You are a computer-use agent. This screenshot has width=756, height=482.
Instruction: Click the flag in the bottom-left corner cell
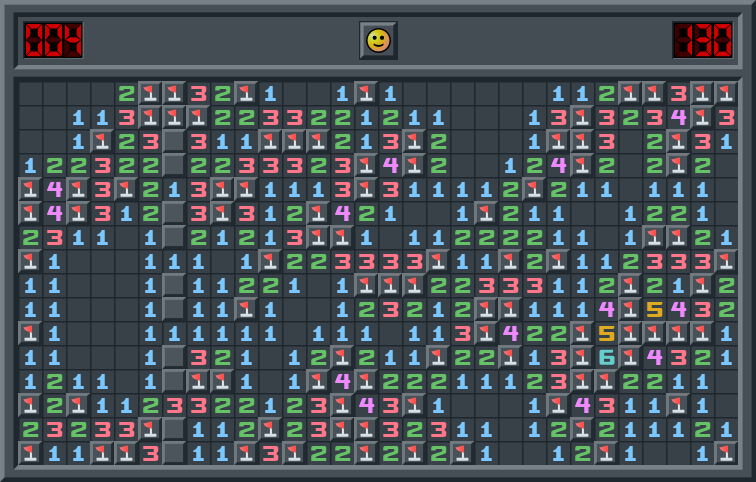tap(30, 453)
